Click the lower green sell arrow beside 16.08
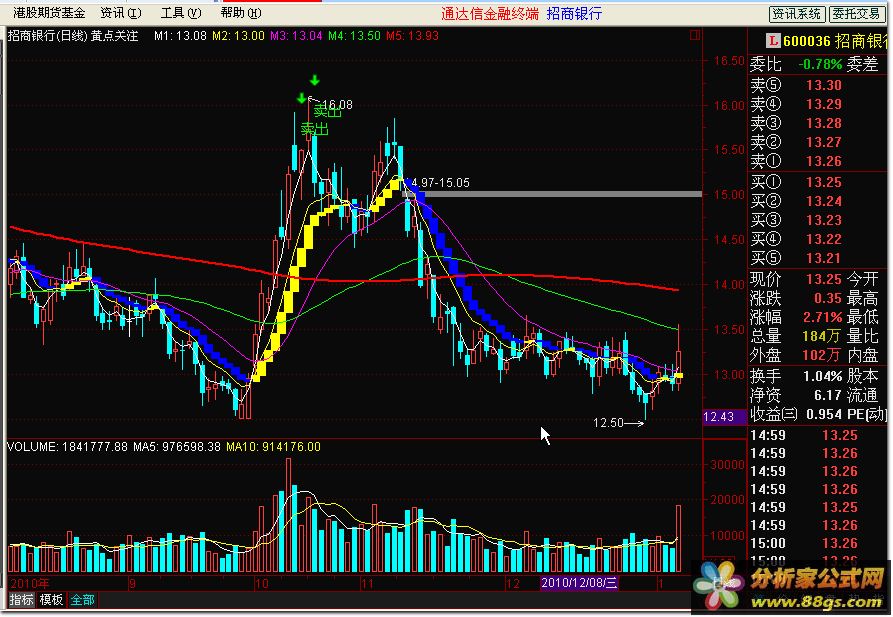This screenshot has height=617, width=893. point(302,99)
